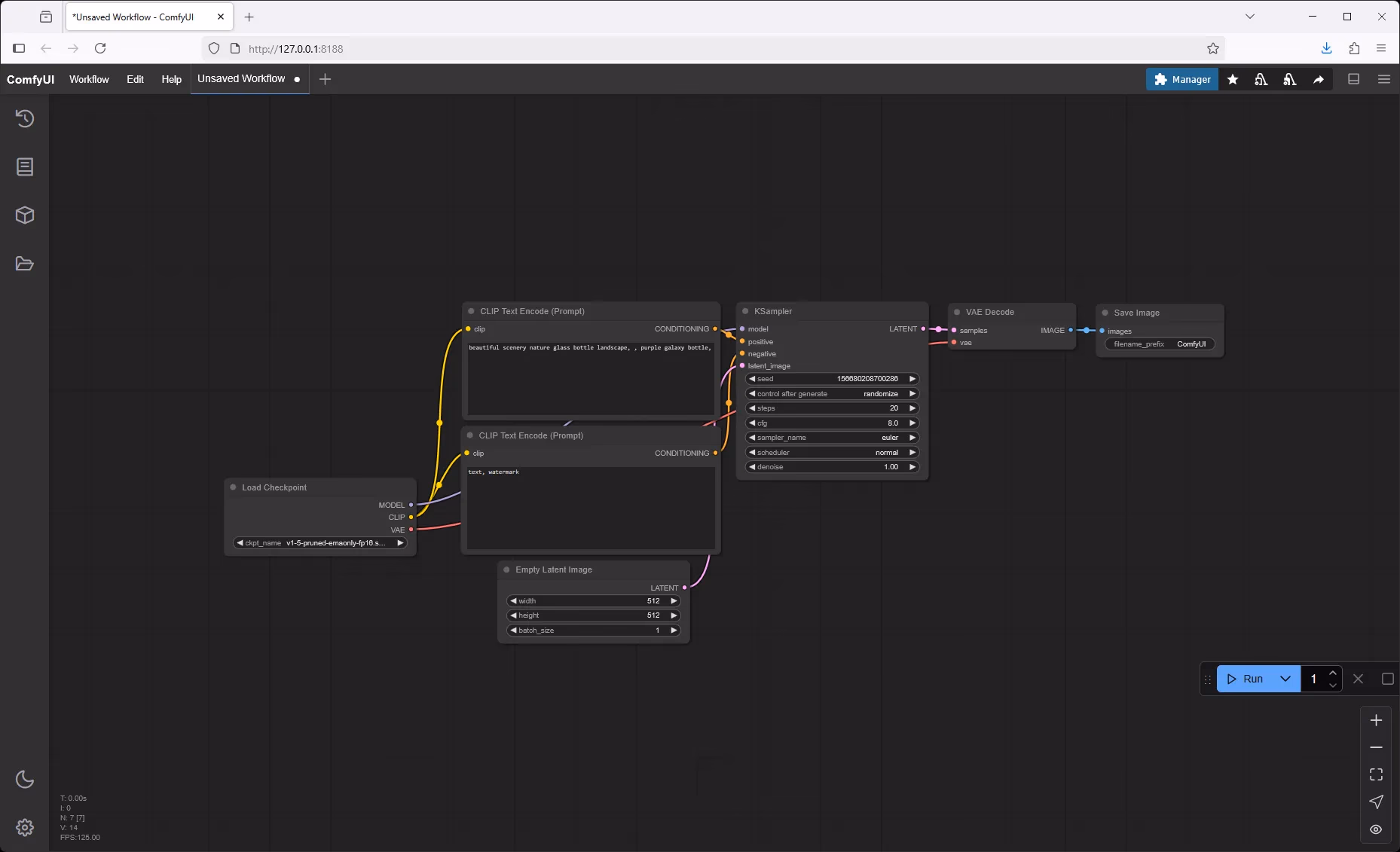The width and height of the screenshot is (1400, 852).
Task: Toggle dark mode with the moon icon
Action: pos(25,780)
